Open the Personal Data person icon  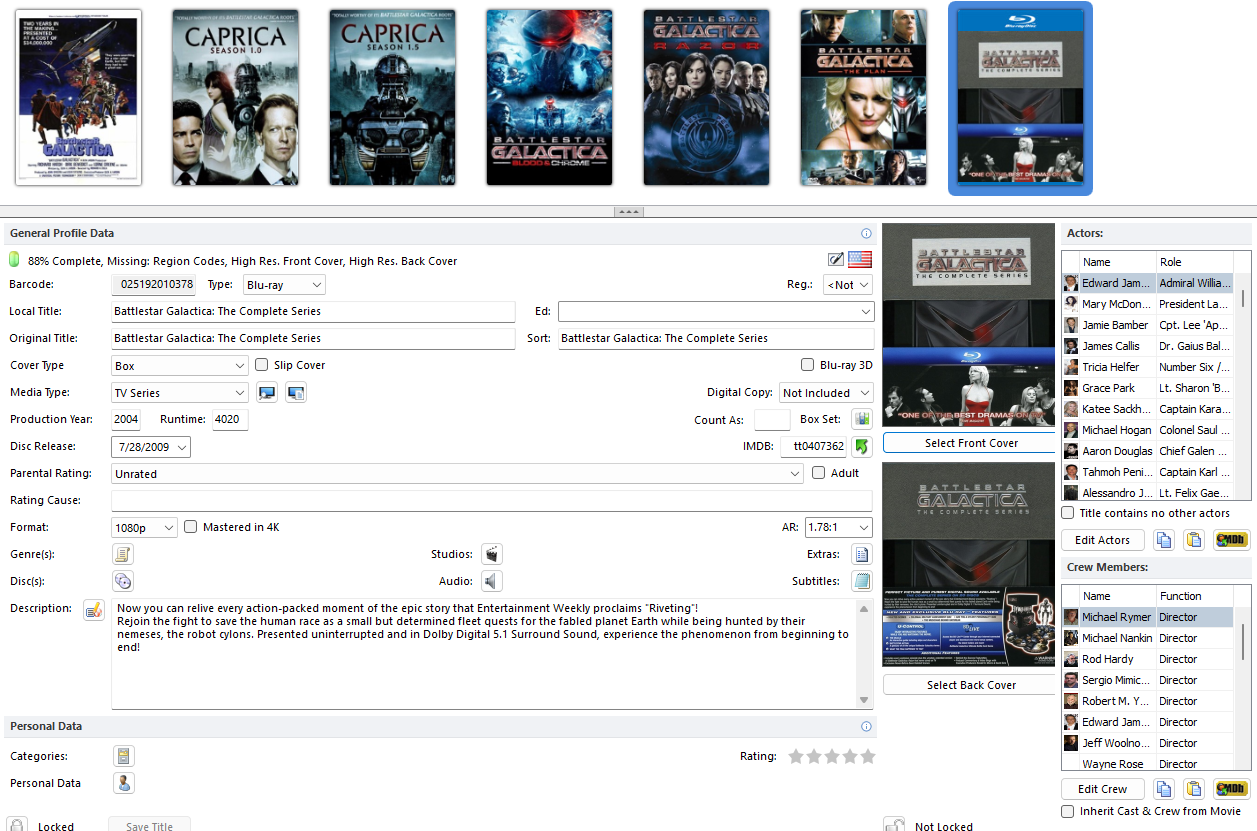[x=124, y=783]
